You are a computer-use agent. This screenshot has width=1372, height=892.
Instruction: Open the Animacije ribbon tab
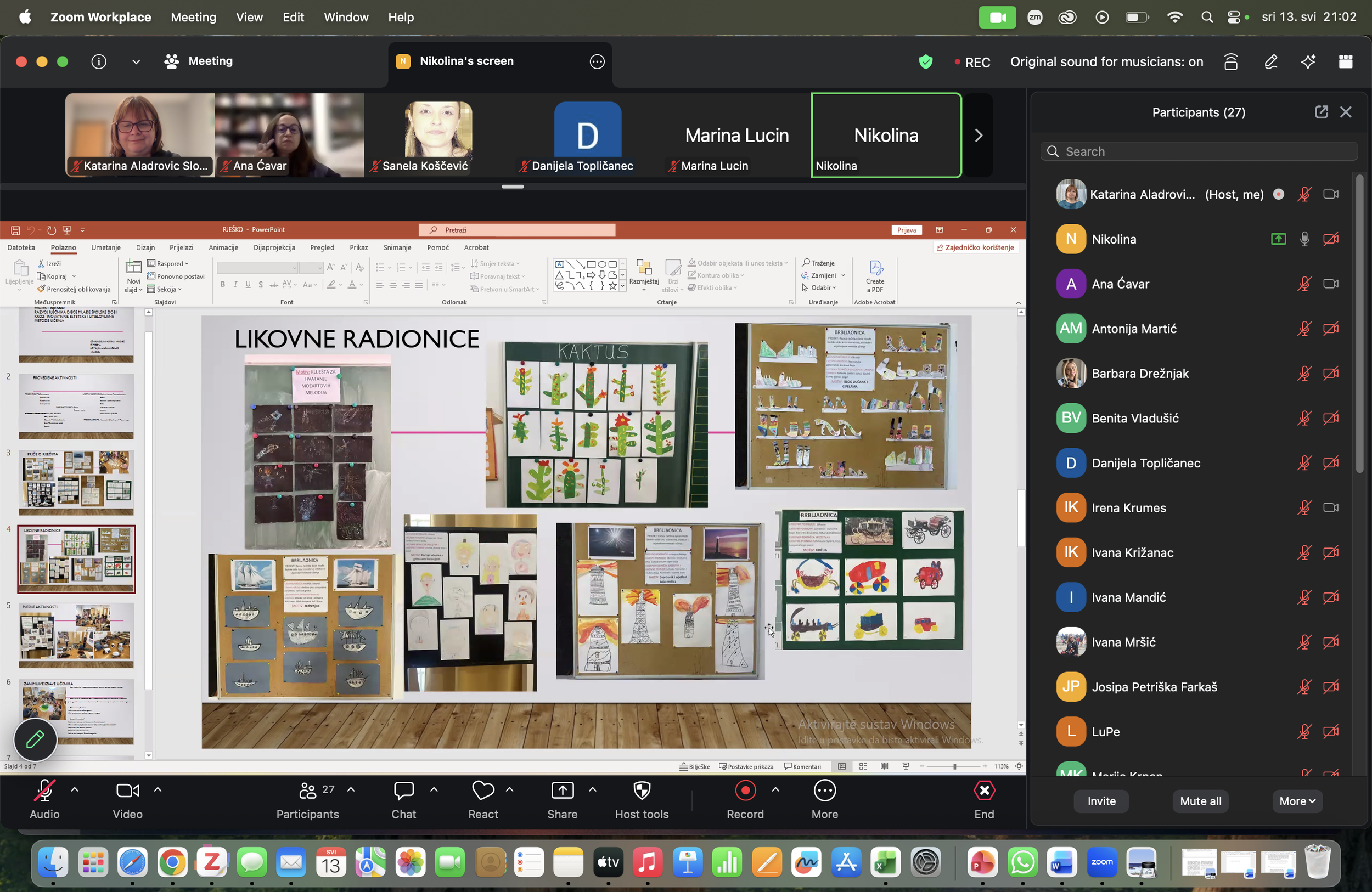pos(223,247)
